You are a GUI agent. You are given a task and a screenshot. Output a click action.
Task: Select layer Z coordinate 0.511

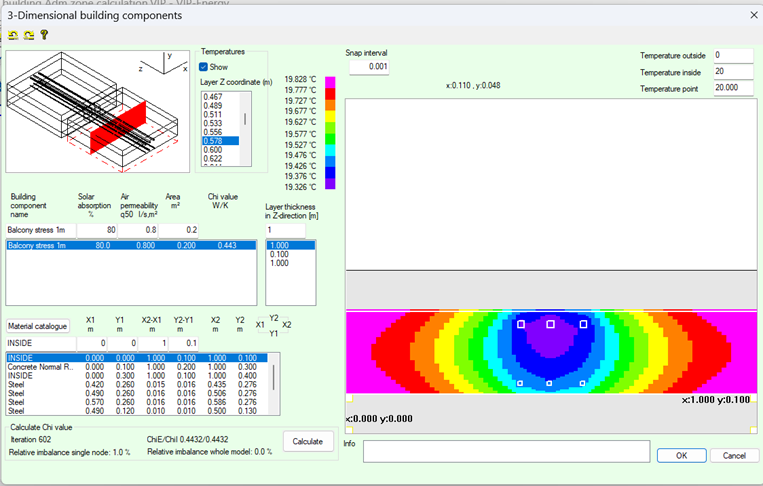point(212,114)
